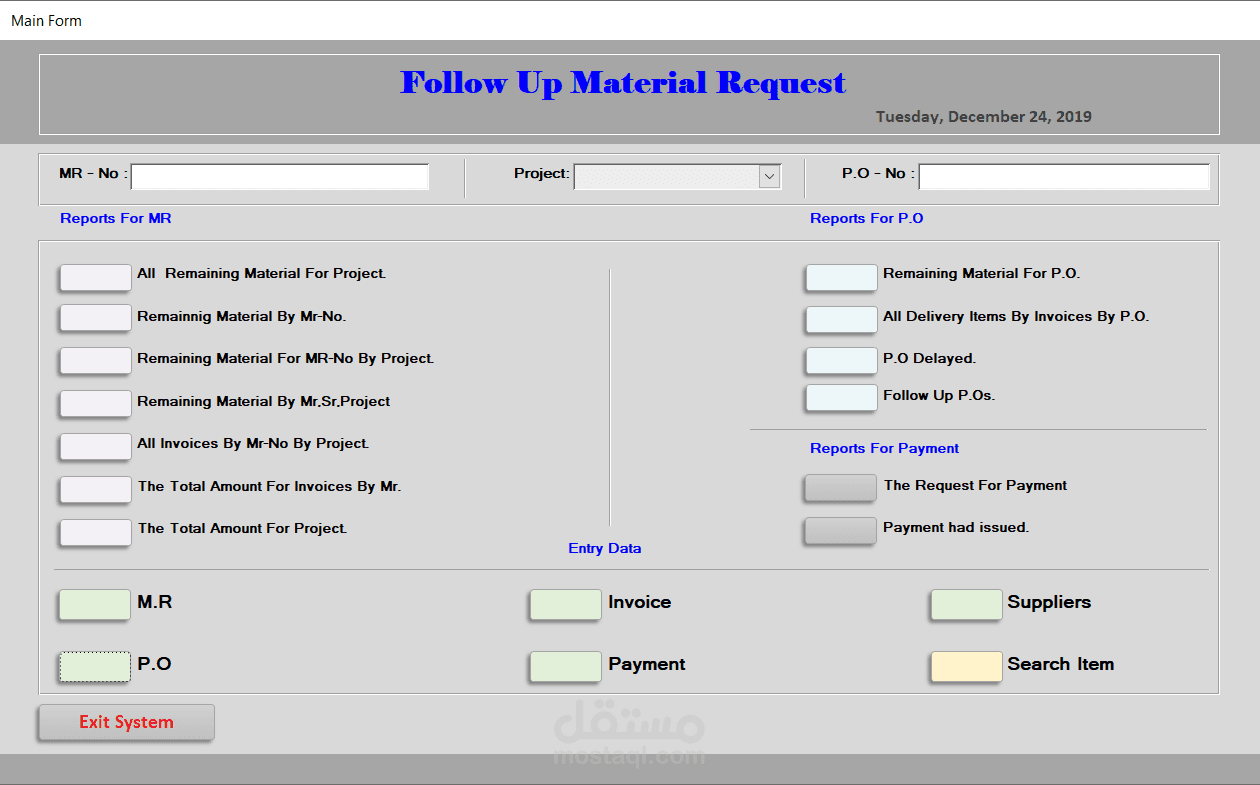The height and width of the screenshot is (785, 1260).
Task: Open the M.R entry data button
Action: 95,605
